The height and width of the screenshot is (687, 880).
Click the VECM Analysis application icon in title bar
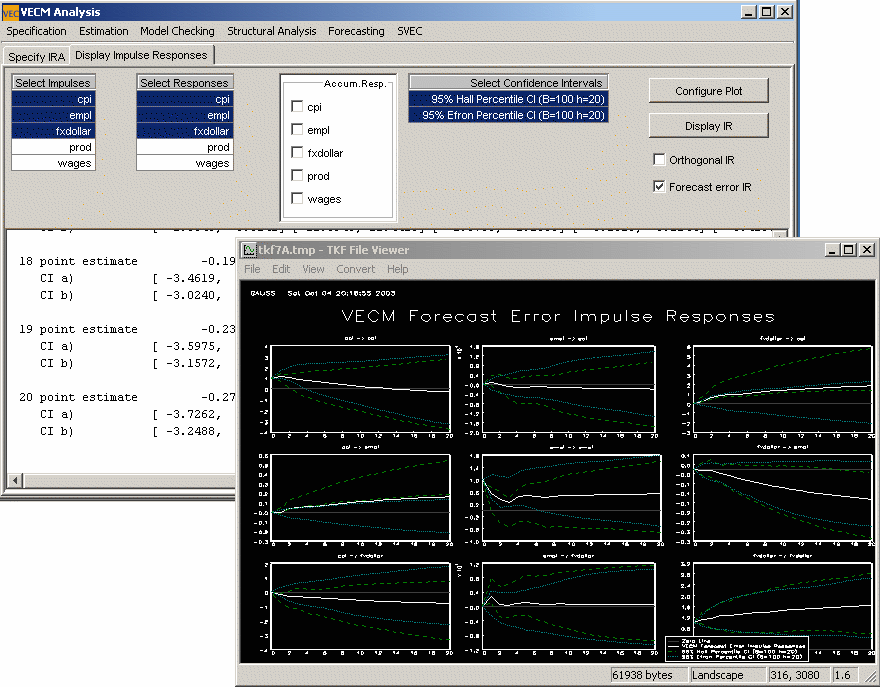click(x=11, y=11)
